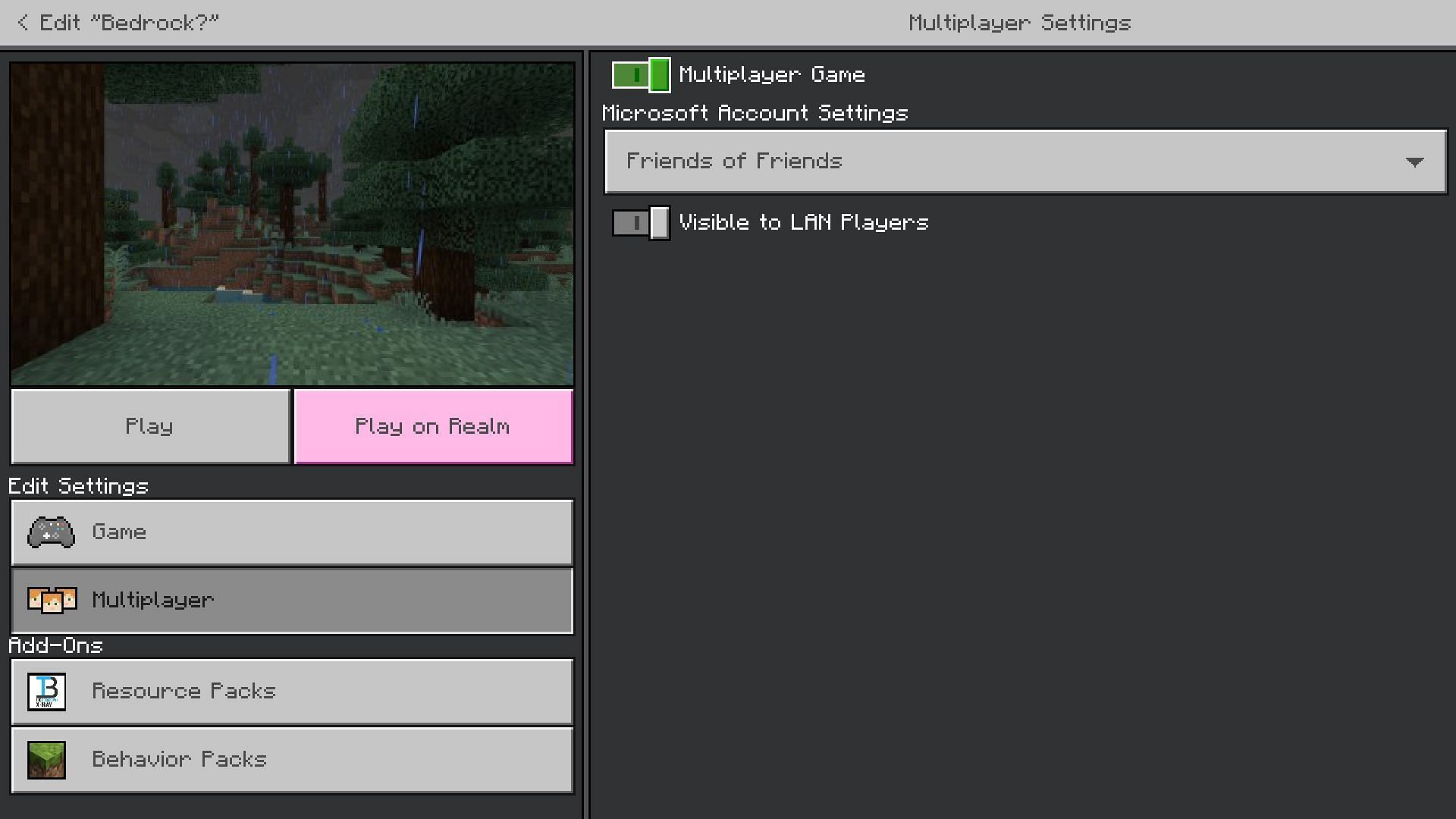This screenshot has height=819, width=1456.
Task: Click the Play on Realm button
Action: pyautogui.click(x=432, y=425)
